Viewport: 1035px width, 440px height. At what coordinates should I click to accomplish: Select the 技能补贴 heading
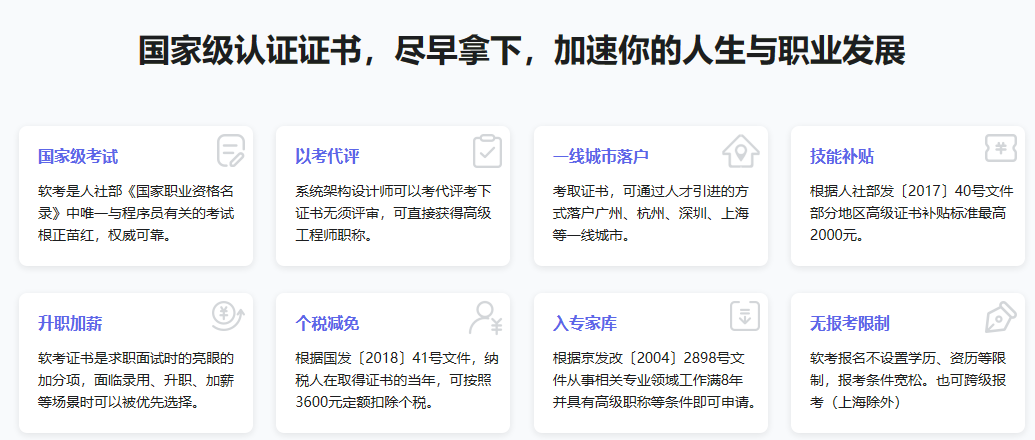(842, 157)
